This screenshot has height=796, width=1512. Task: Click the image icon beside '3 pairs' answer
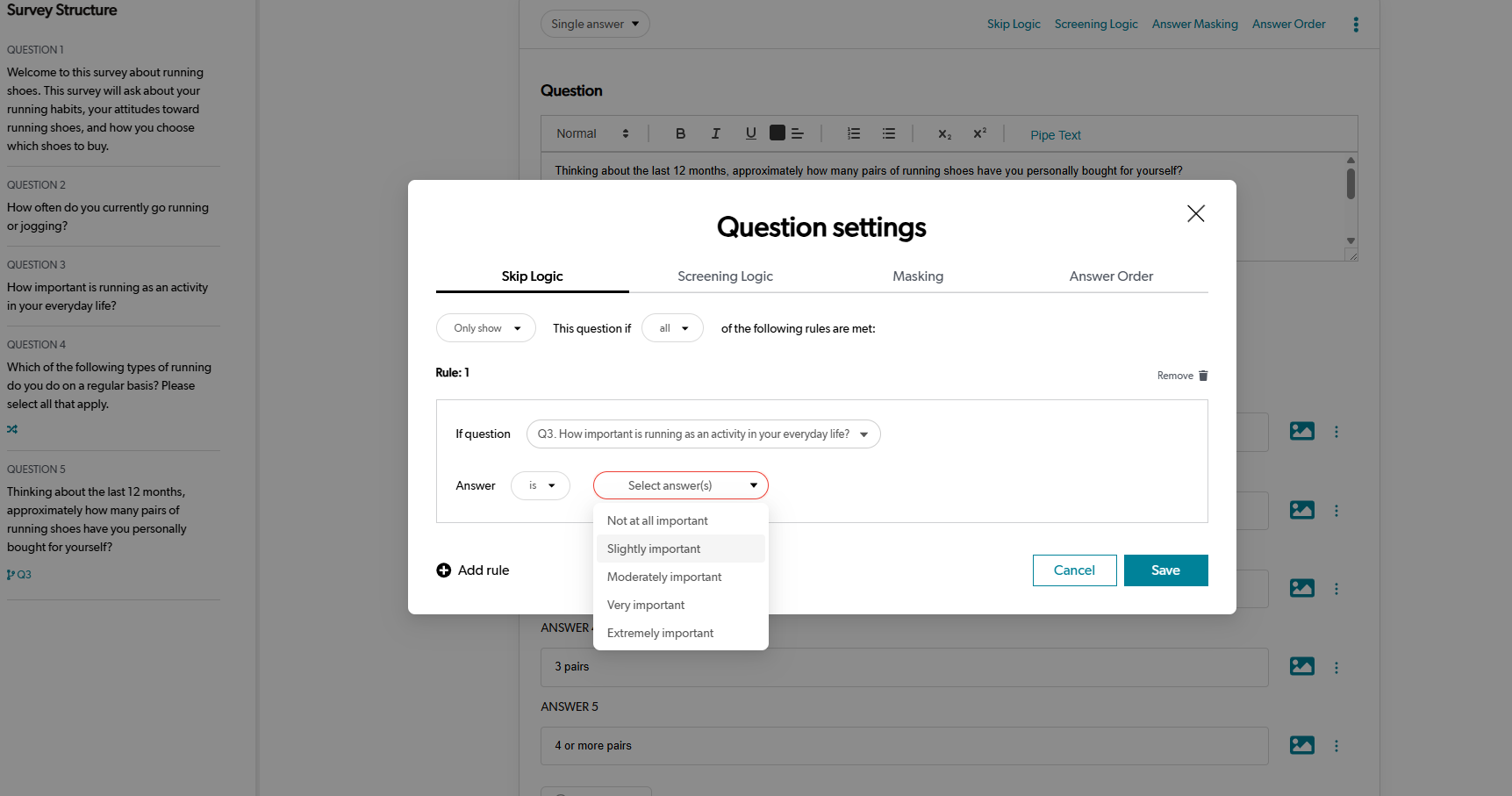pyautogui.click(x=1301, y=667)
